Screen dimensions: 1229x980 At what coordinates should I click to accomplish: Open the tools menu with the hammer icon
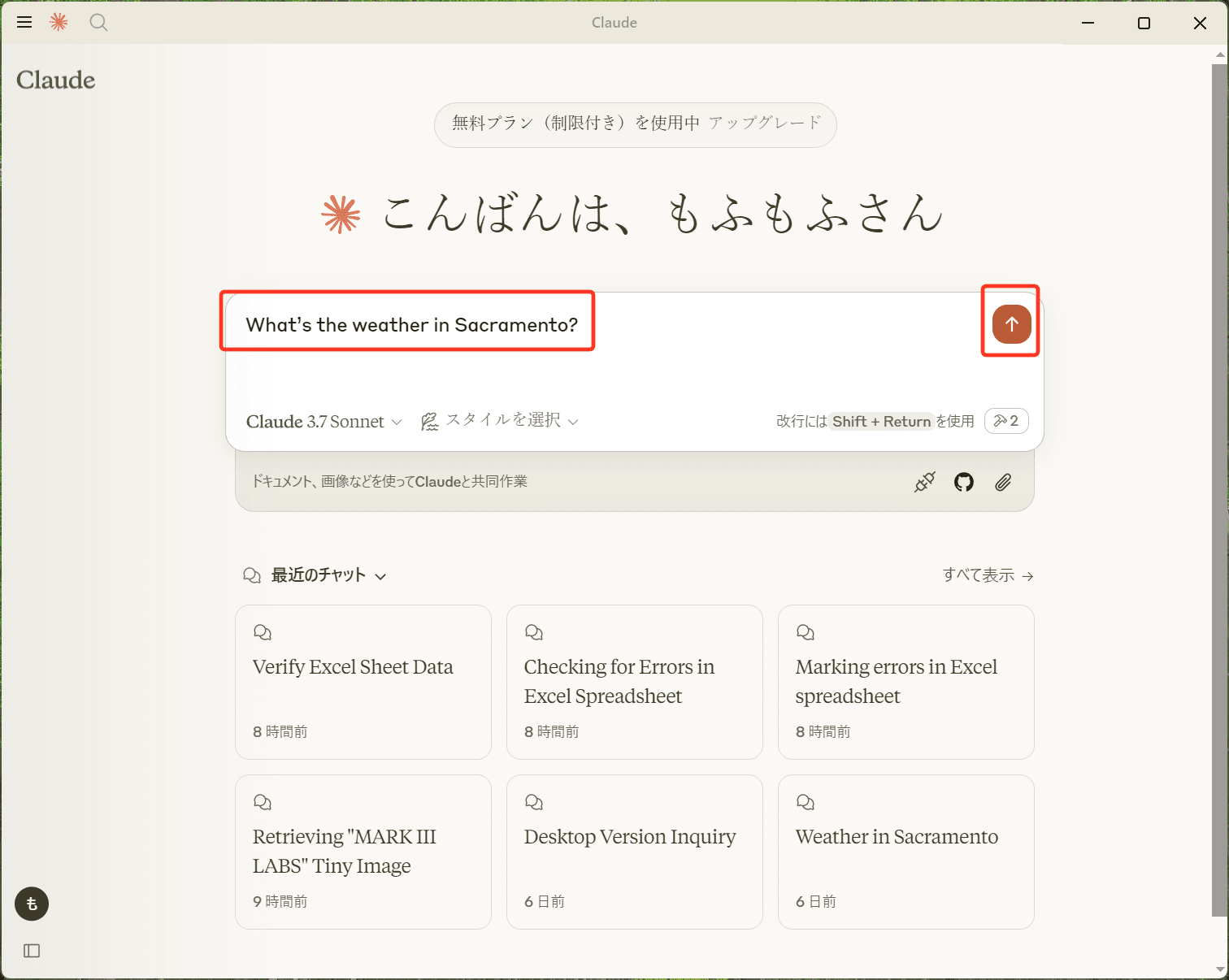1006,421
